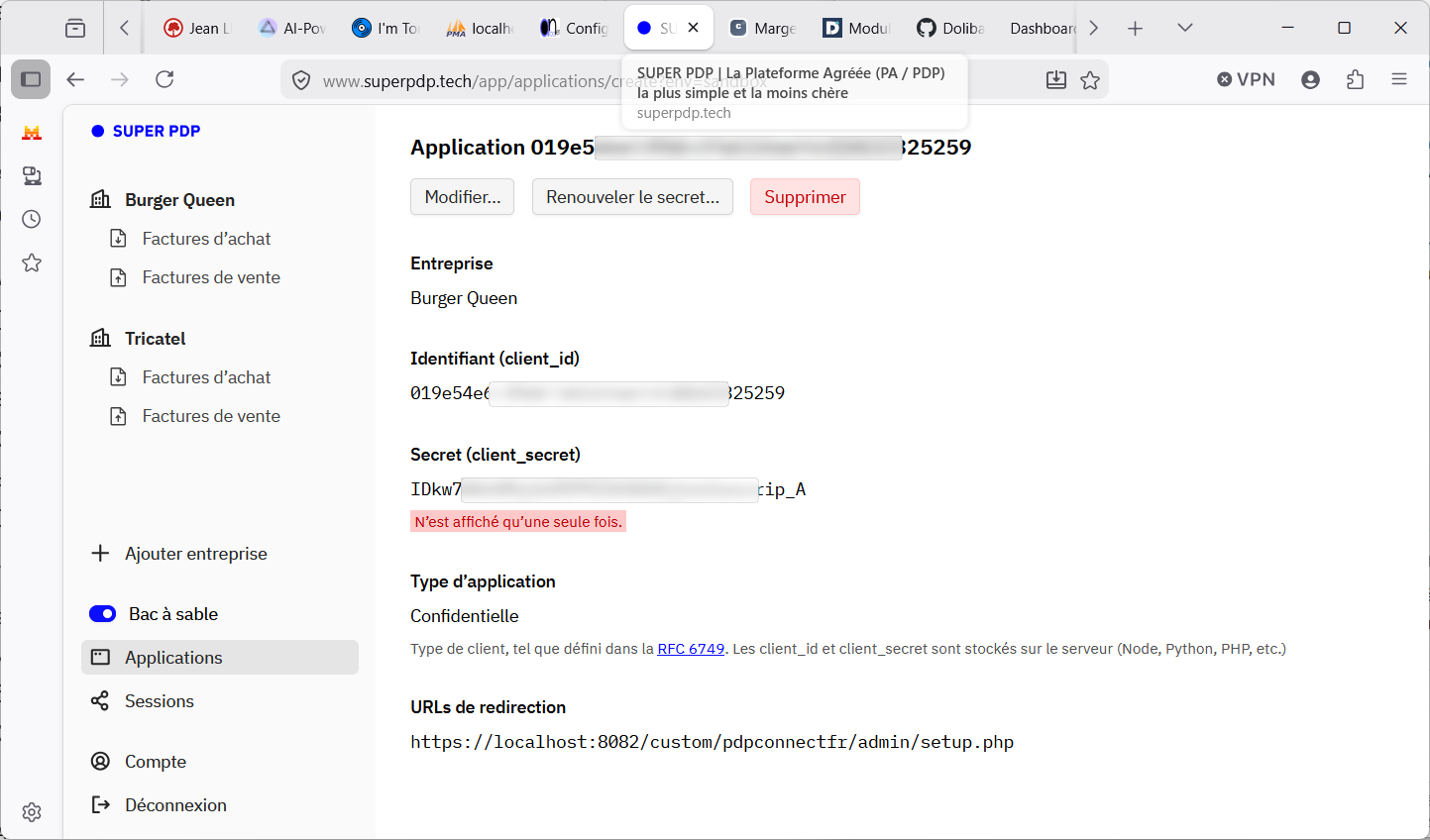Go forward to the next page
Image resolution: width=1430 pixels, height=840 pixels.
pos(120,79)
